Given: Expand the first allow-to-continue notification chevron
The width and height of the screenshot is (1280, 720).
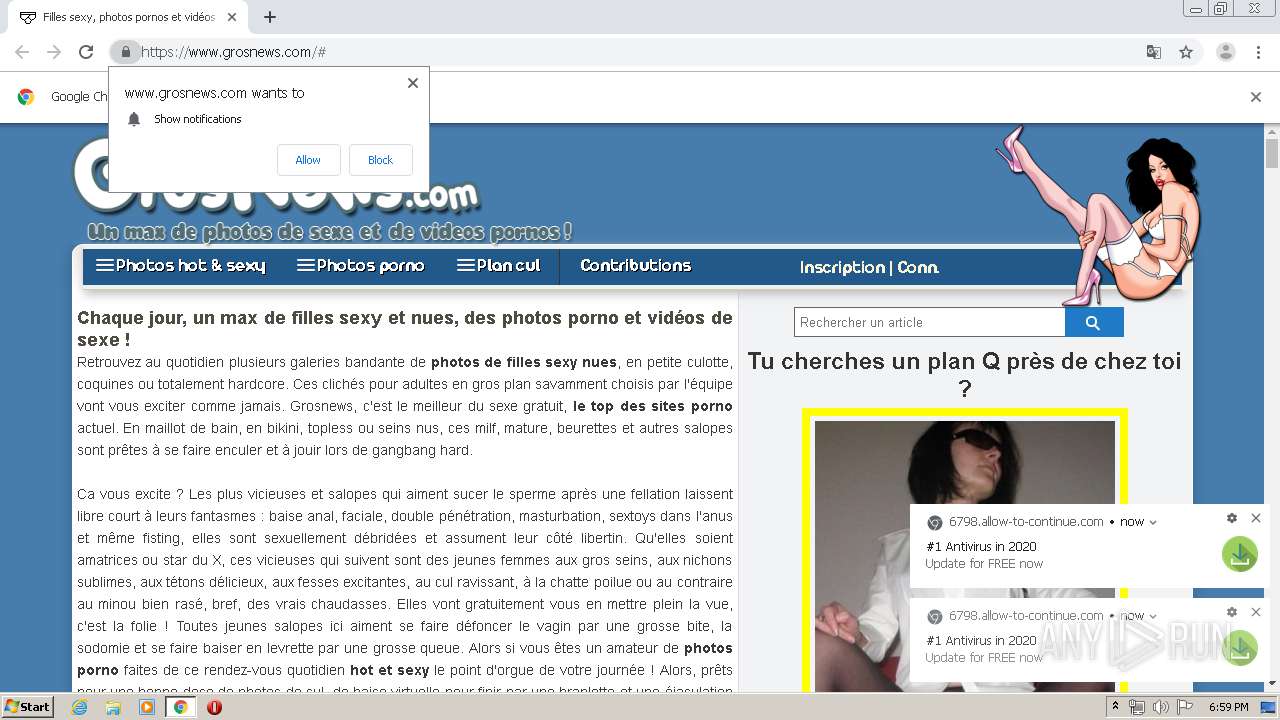Looking at the screenshot, I should [x=1153, y=522].
